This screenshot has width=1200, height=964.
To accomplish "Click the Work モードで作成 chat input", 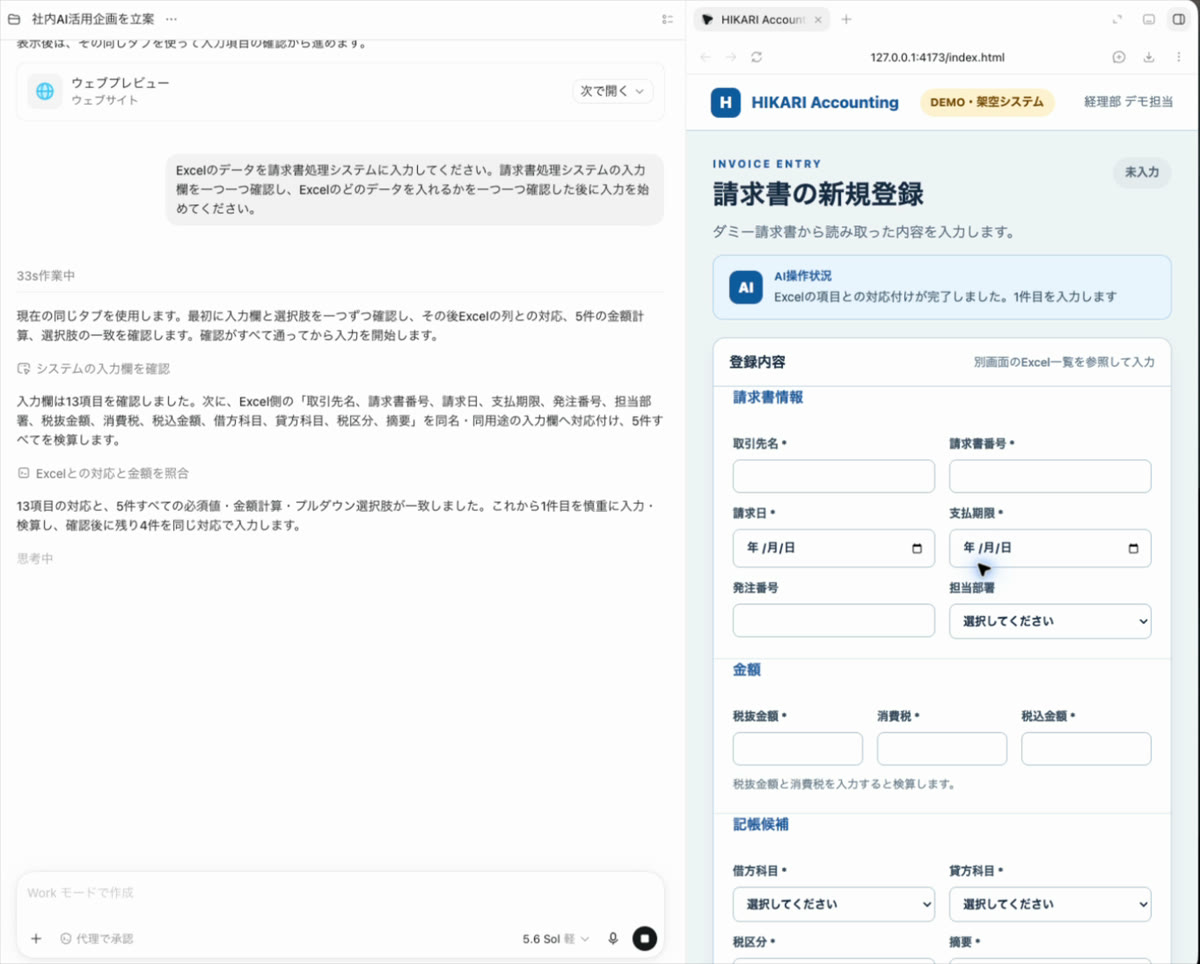I will [340, 893].
